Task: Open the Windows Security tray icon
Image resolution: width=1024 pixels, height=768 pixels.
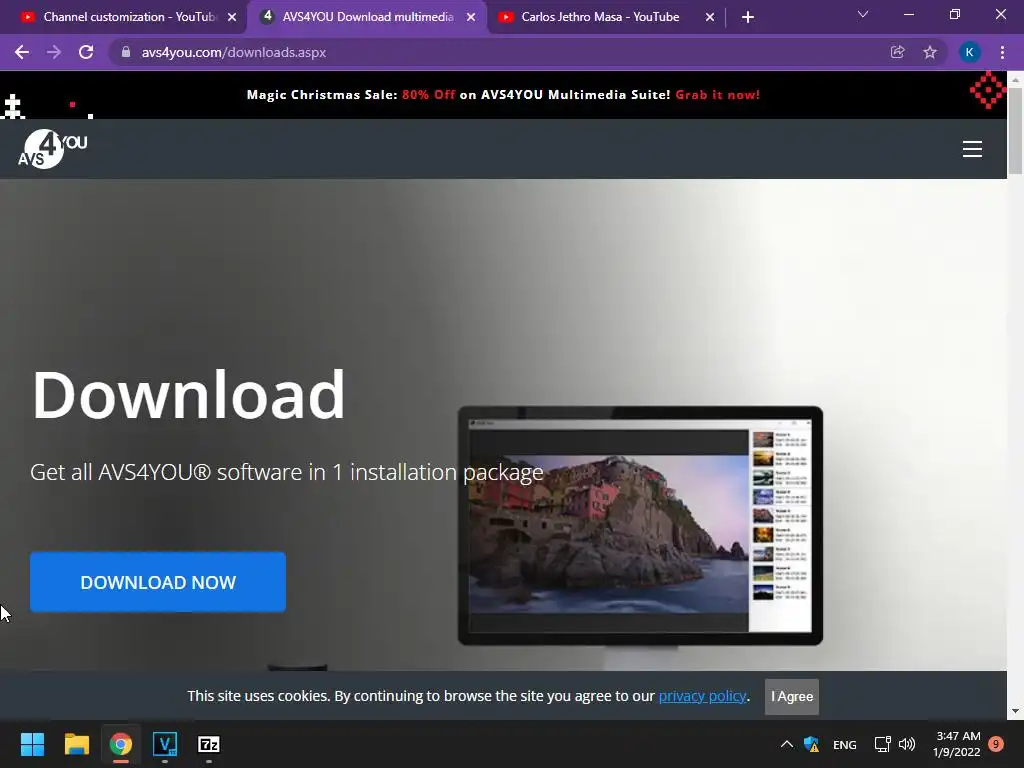Action: (x=812, y=744)
